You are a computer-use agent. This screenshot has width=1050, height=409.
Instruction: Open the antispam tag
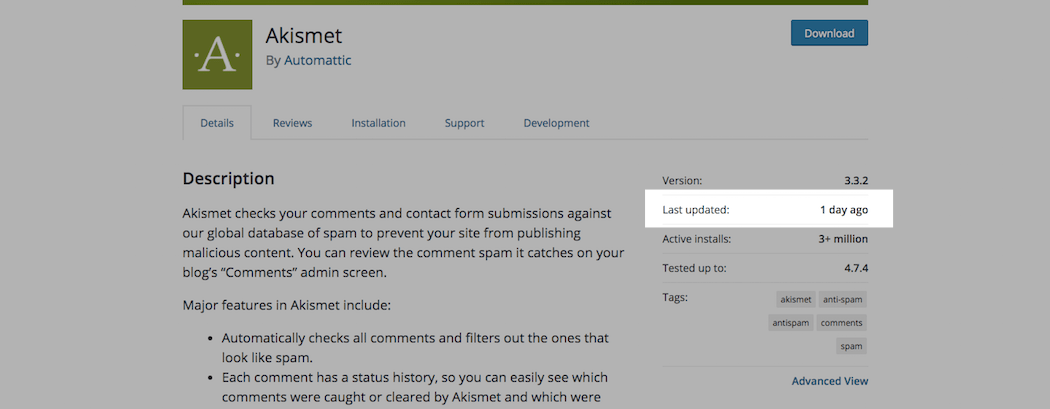pyautogui.click(x=790, y=323)
